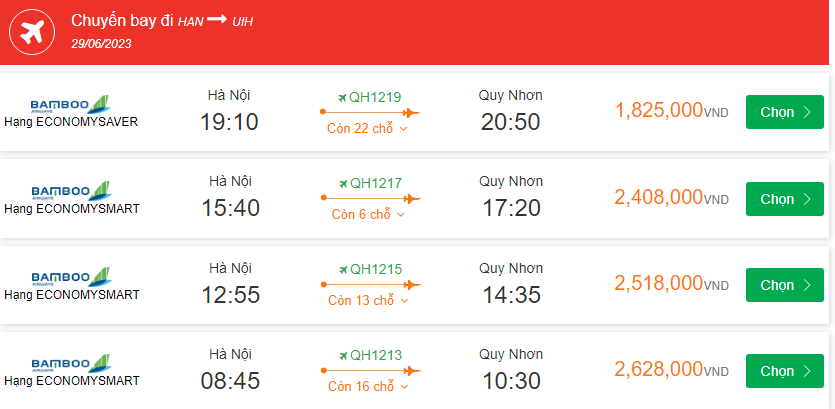Open flight number QH1219 link
Viewport: 835px width, 409px height.
click(x=375, y=97)
